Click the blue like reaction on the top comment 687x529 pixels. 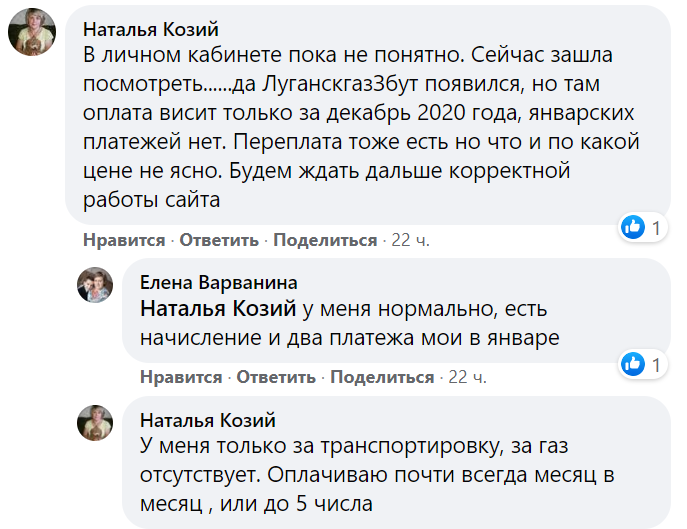632,228
